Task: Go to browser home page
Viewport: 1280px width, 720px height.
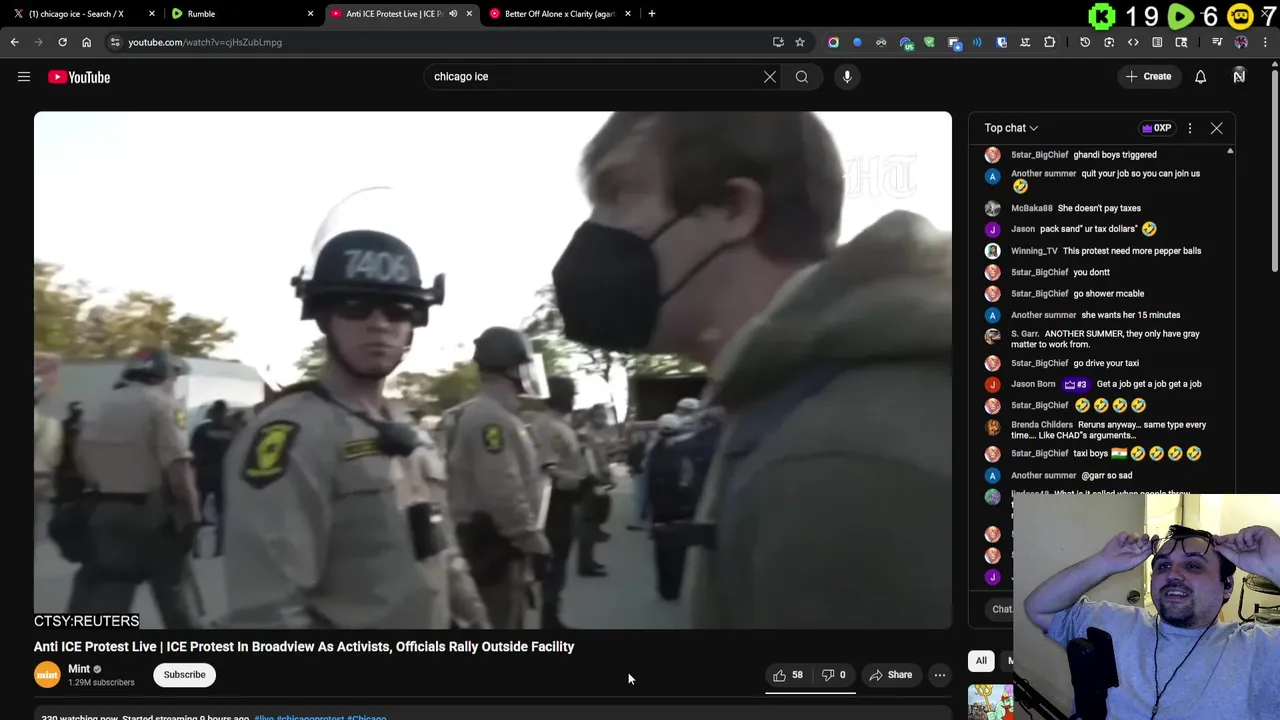Action: 86,42
